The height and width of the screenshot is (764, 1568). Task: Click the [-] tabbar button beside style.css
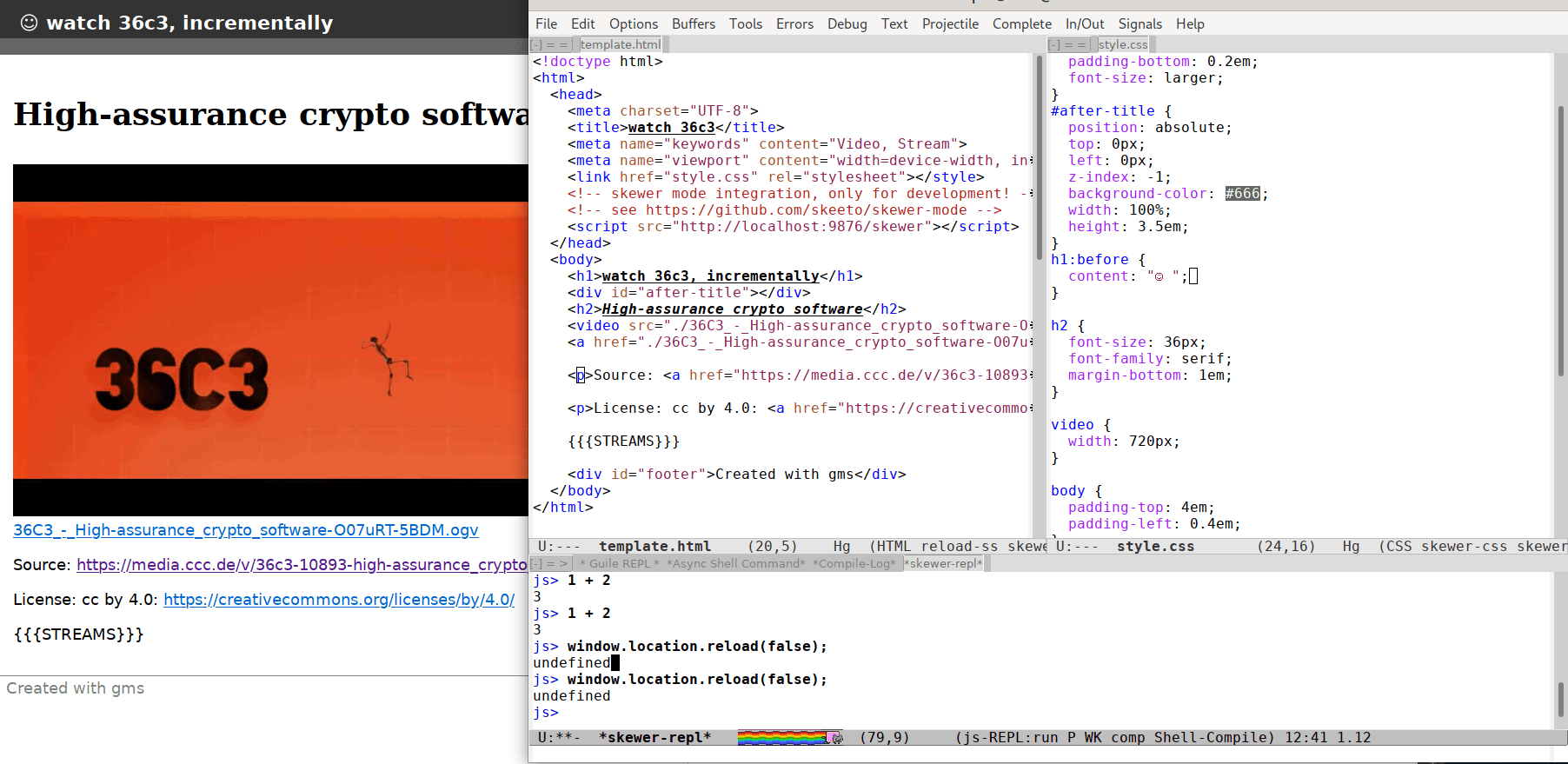[1053, 44]
